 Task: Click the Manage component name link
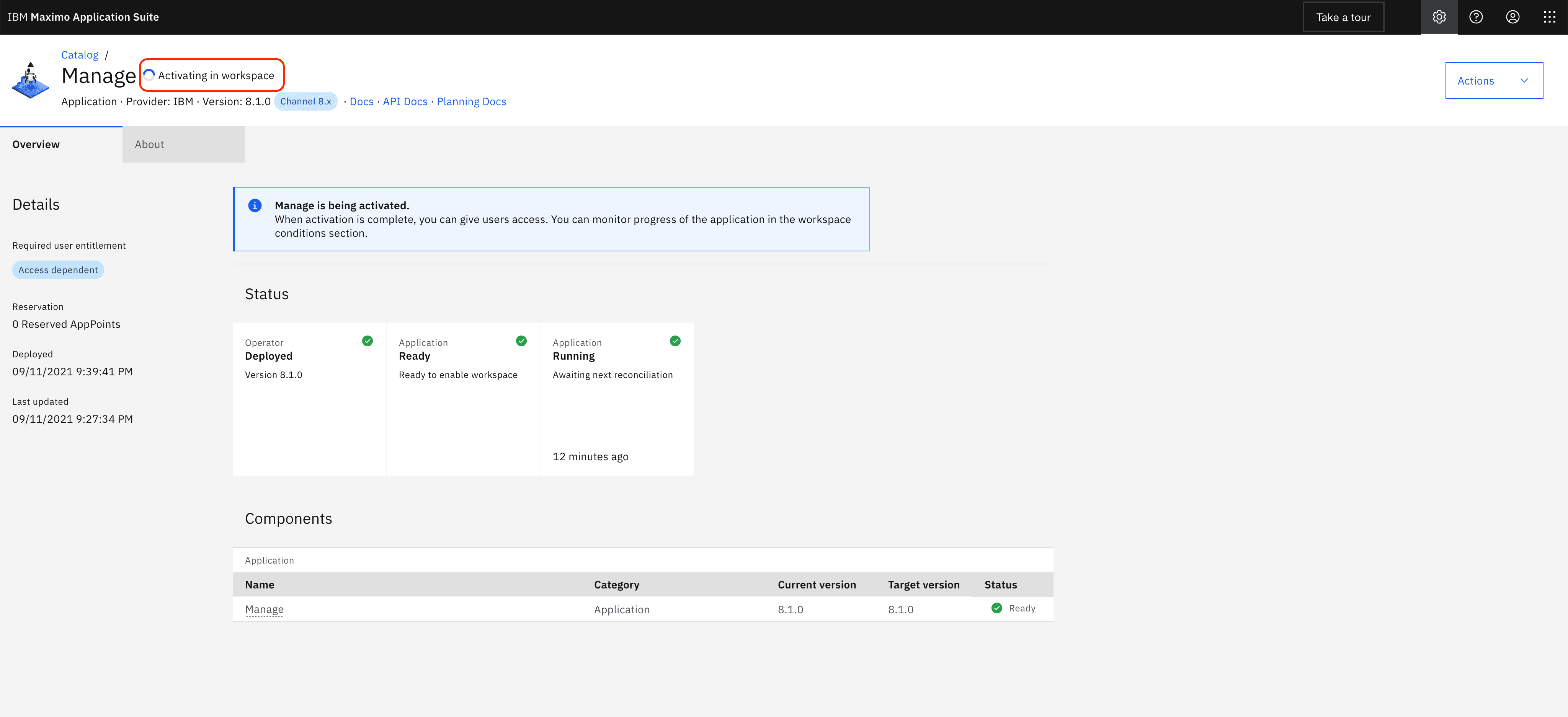pyautogui.click(x=264, y=609)
